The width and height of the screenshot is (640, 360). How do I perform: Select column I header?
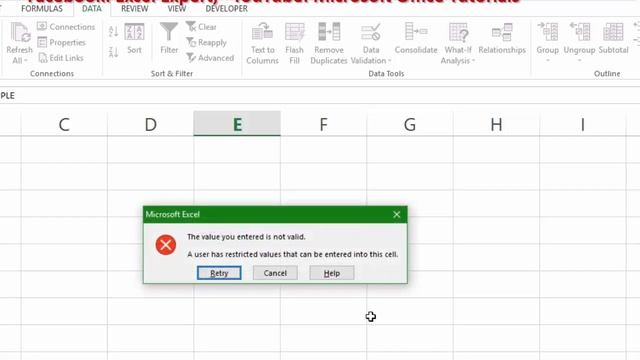click(x=583, y=124)
